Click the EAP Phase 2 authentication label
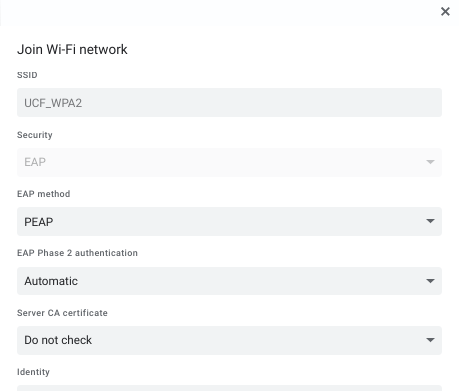 tap(77, 253)
